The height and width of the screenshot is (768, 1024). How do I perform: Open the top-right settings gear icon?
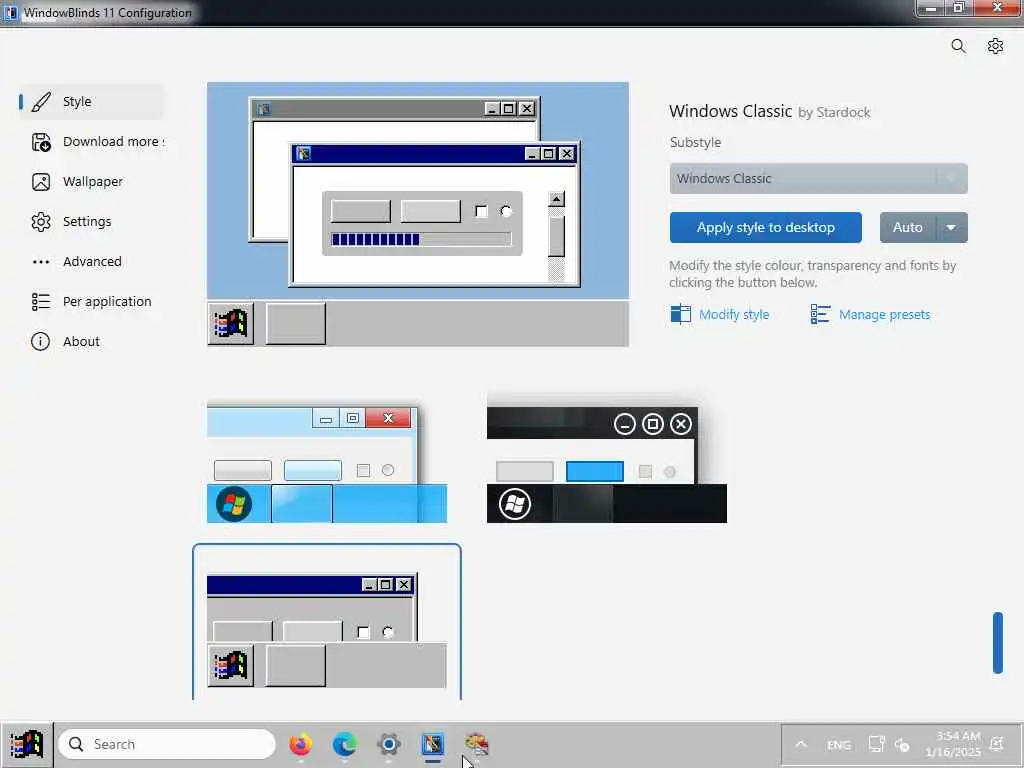995,46
